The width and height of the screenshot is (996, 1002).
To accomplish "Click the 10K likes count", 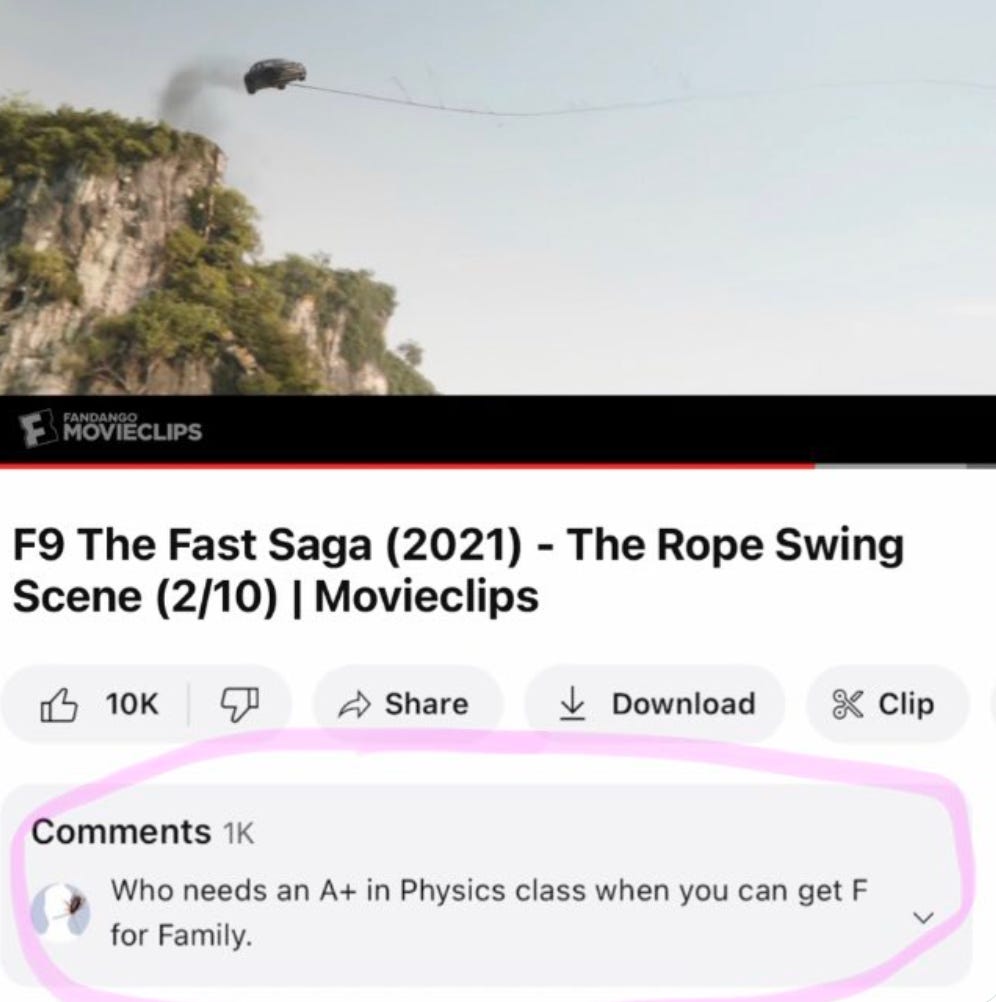I will pos(132,704).
